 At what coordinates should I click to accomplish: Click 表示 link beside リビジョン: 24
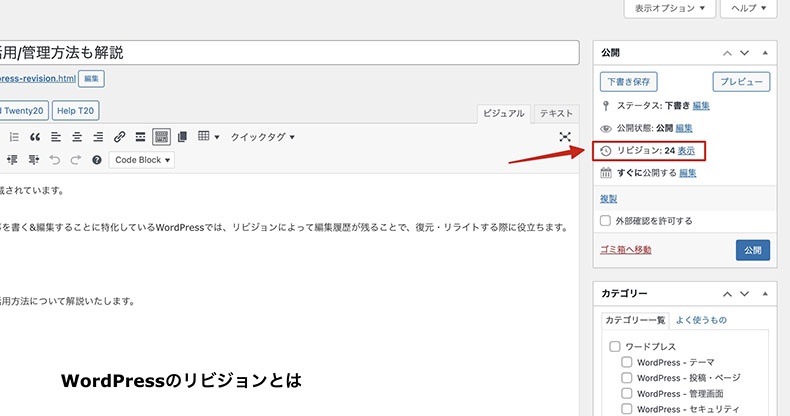pyautogui.click(x=686, y=151)
